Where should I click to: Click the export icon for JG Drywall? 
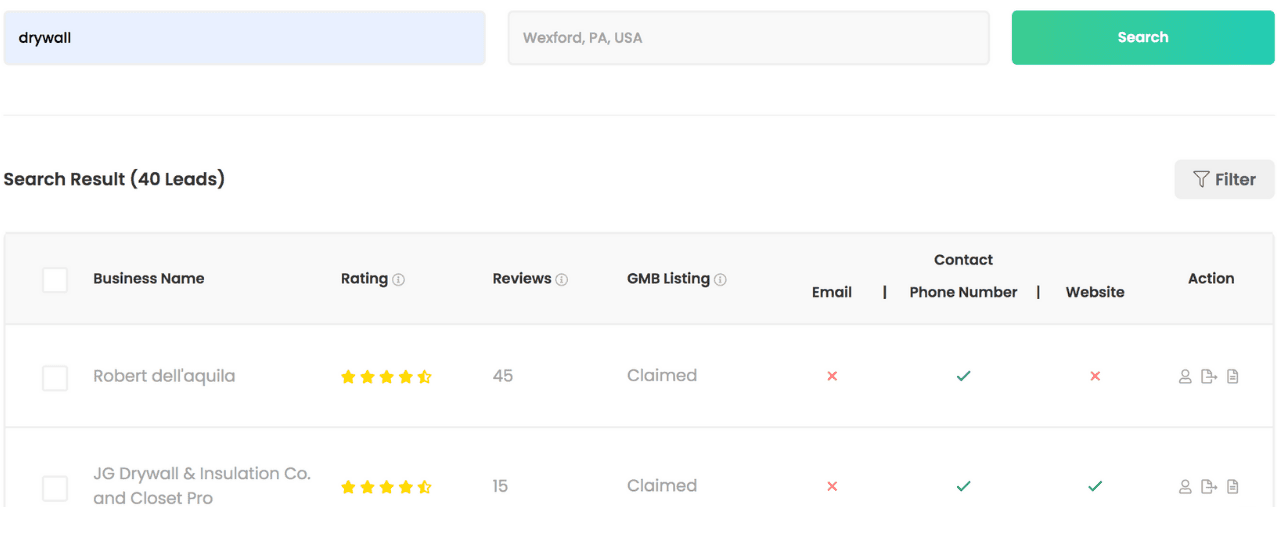coord(1209,487)
